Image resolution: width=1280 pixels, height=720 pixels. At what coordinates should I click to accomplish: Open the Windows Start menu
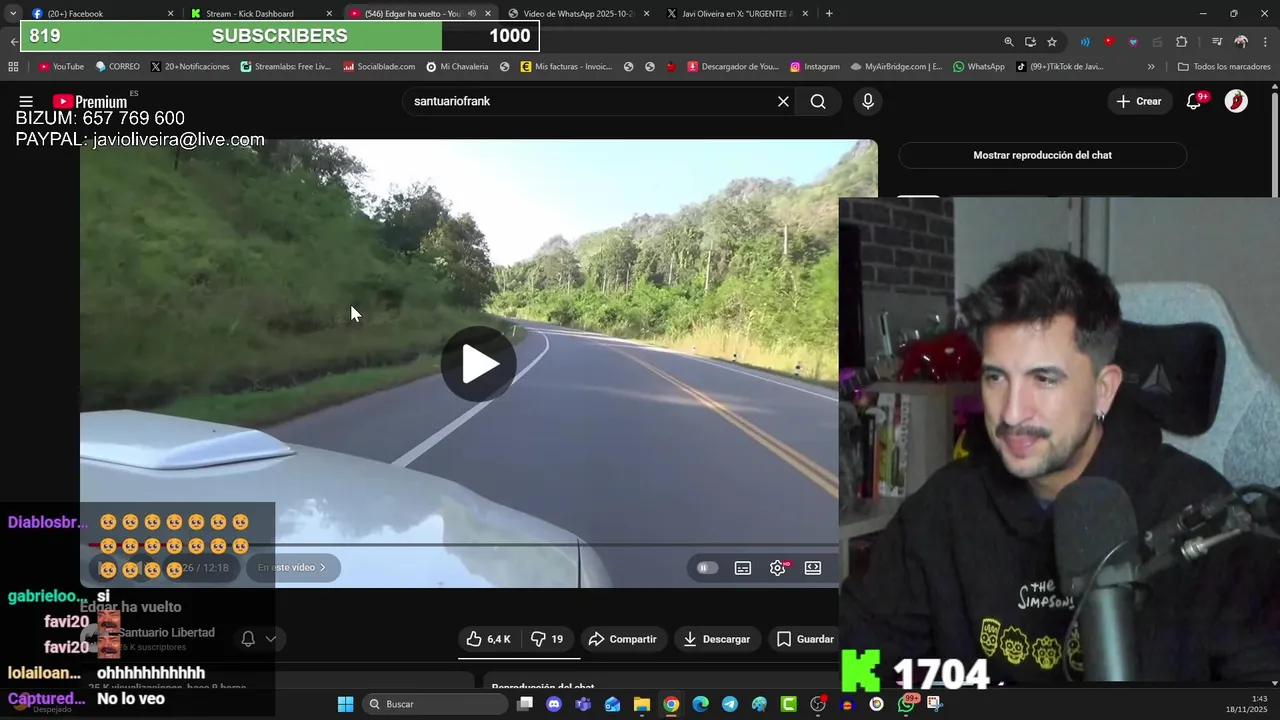(x=345, y=704)
